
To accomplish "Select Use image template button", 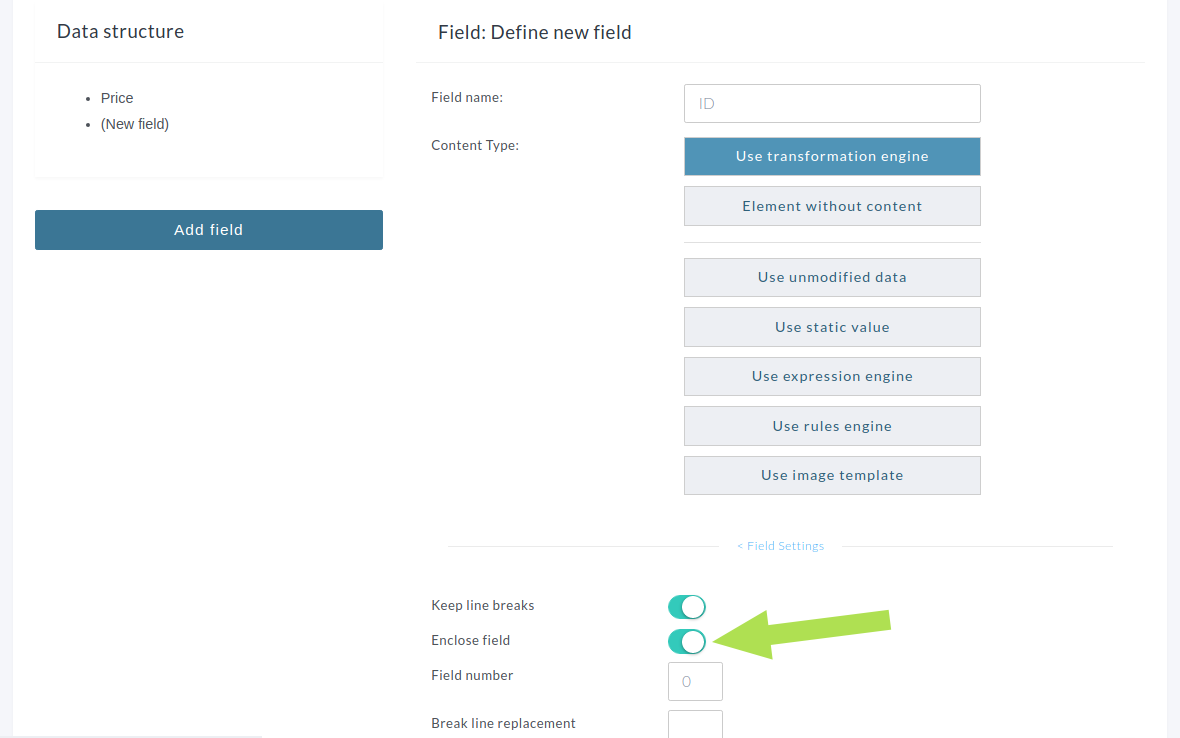I will [x=832, y=475].
